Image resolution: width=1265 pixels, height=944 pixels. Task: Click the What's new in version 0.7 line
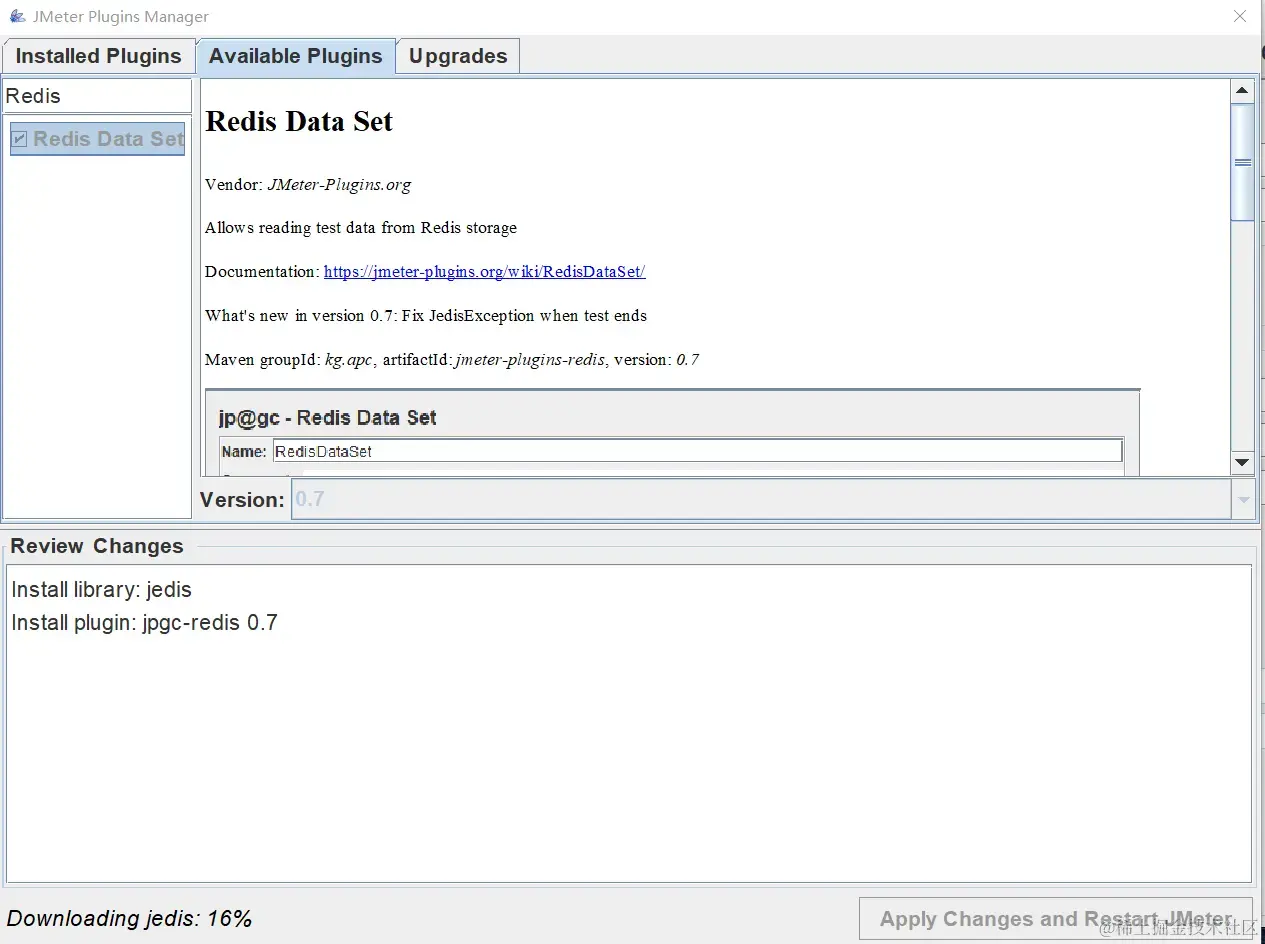pos(426,315)
